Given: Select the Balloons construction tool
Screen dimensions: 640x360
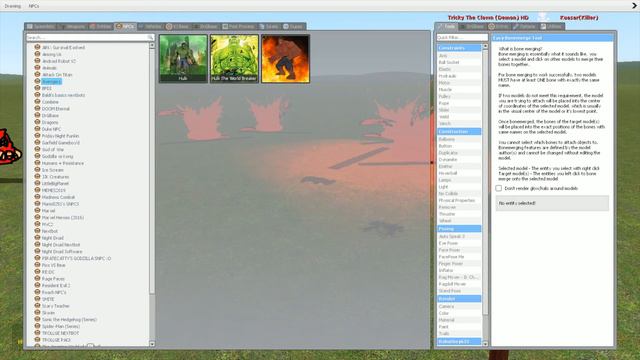Looking at the screenshot, I should point(459,139).
